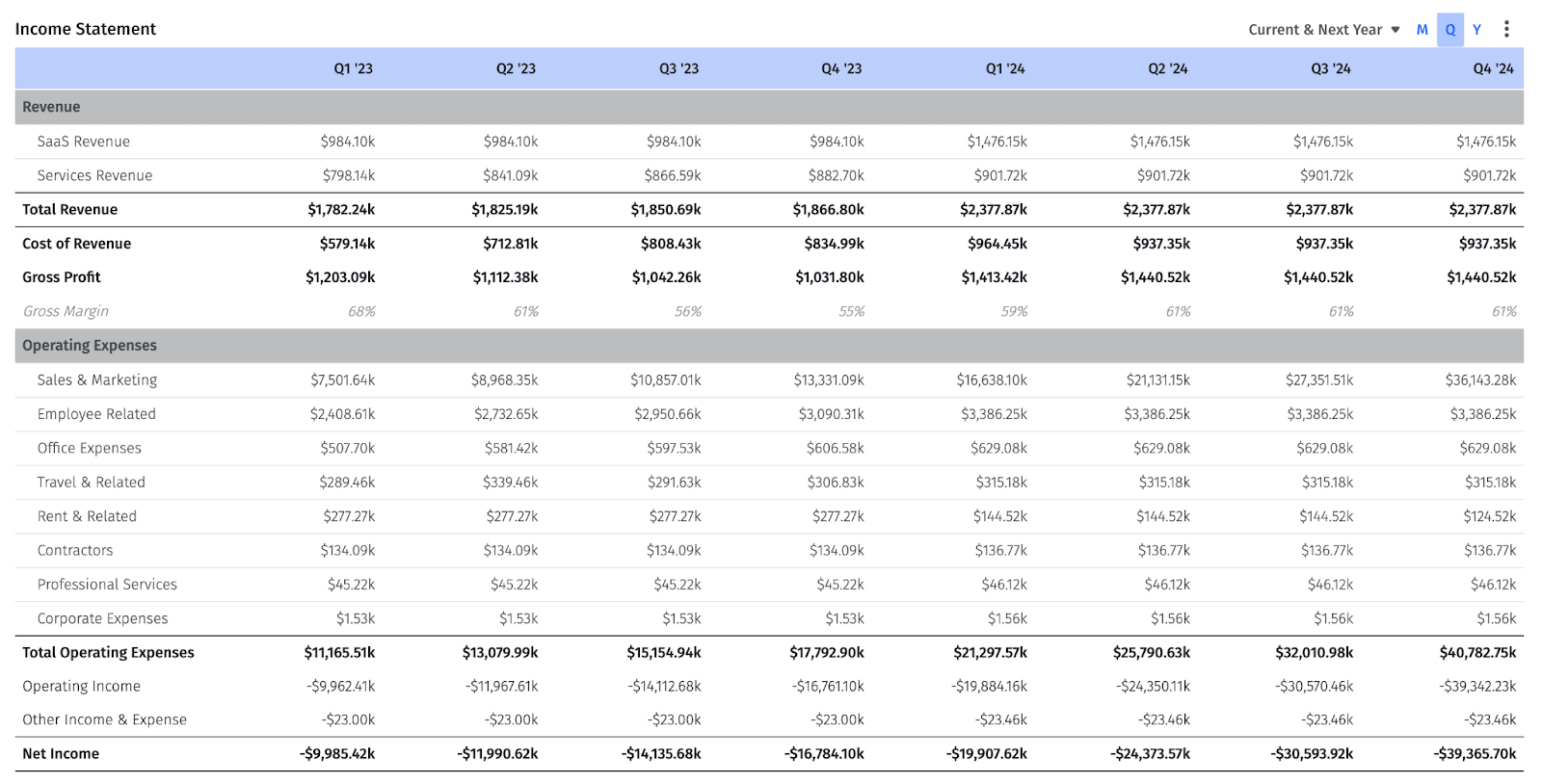Image resolution: width=1542 pixels, height=784 pixels.
Task: Select the Other Income & Expense row label
Action: [104, 719]
